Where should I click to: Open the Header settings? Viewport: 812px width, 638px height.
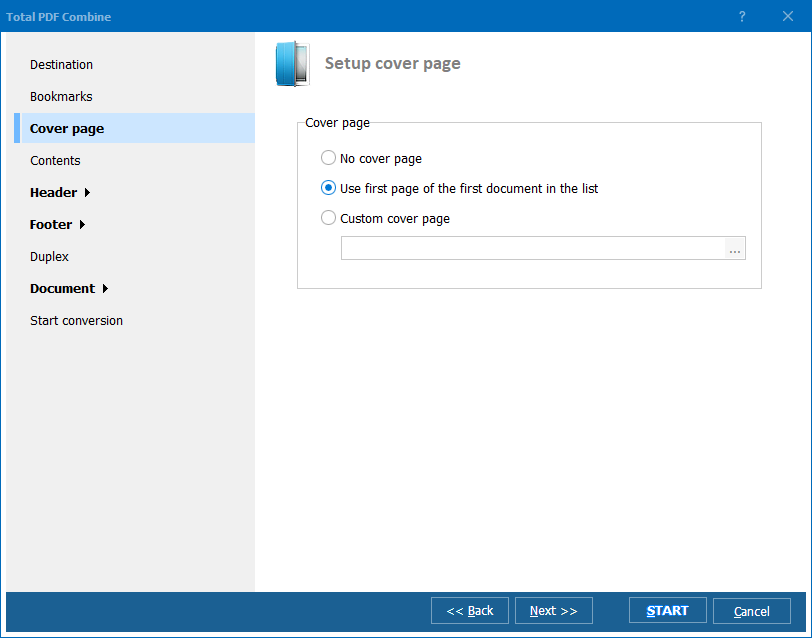pos(53,193)
